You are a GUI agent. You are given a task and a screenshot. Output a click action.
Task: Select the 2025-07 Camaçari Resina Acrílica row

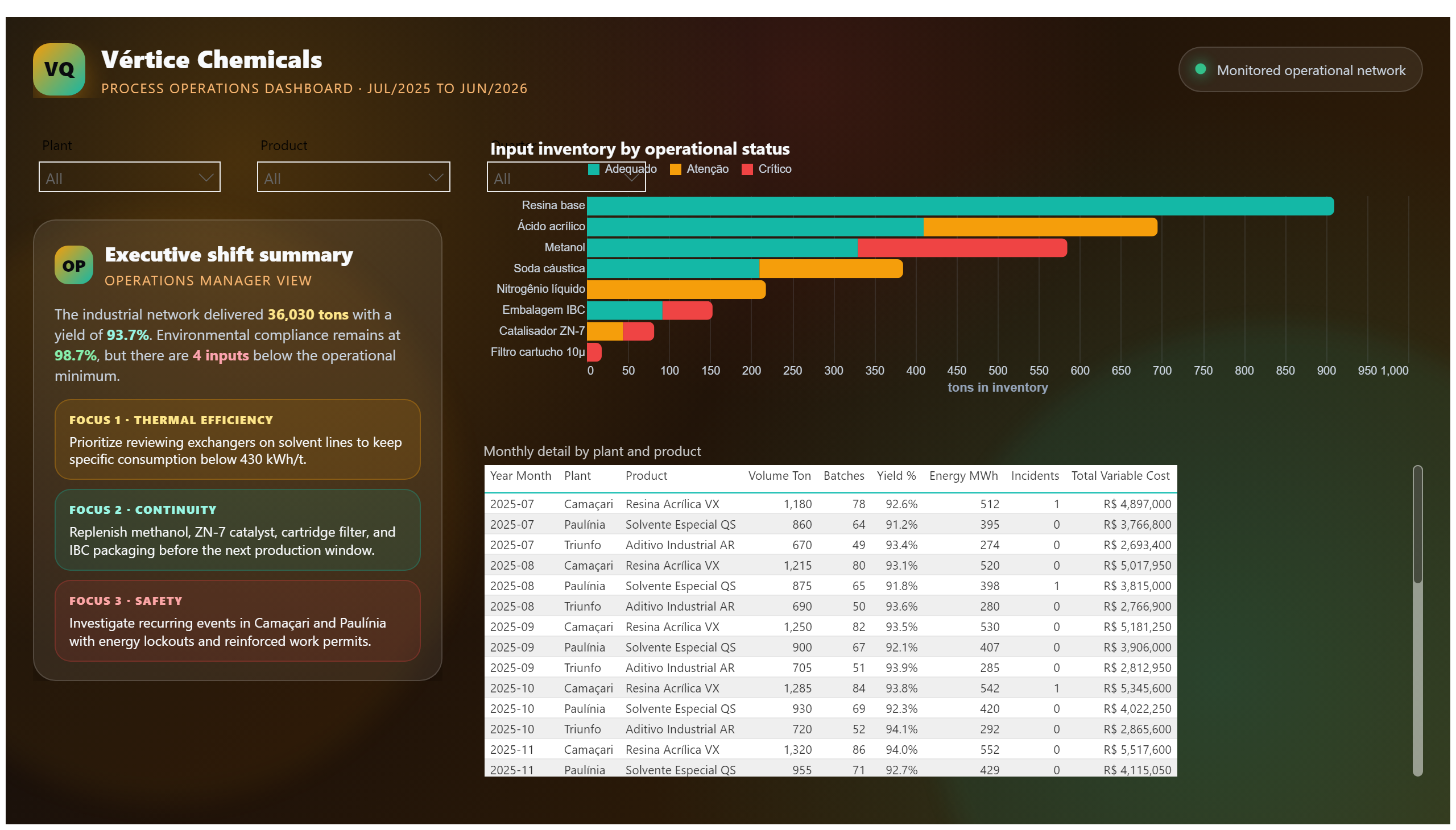click(830, 504)
